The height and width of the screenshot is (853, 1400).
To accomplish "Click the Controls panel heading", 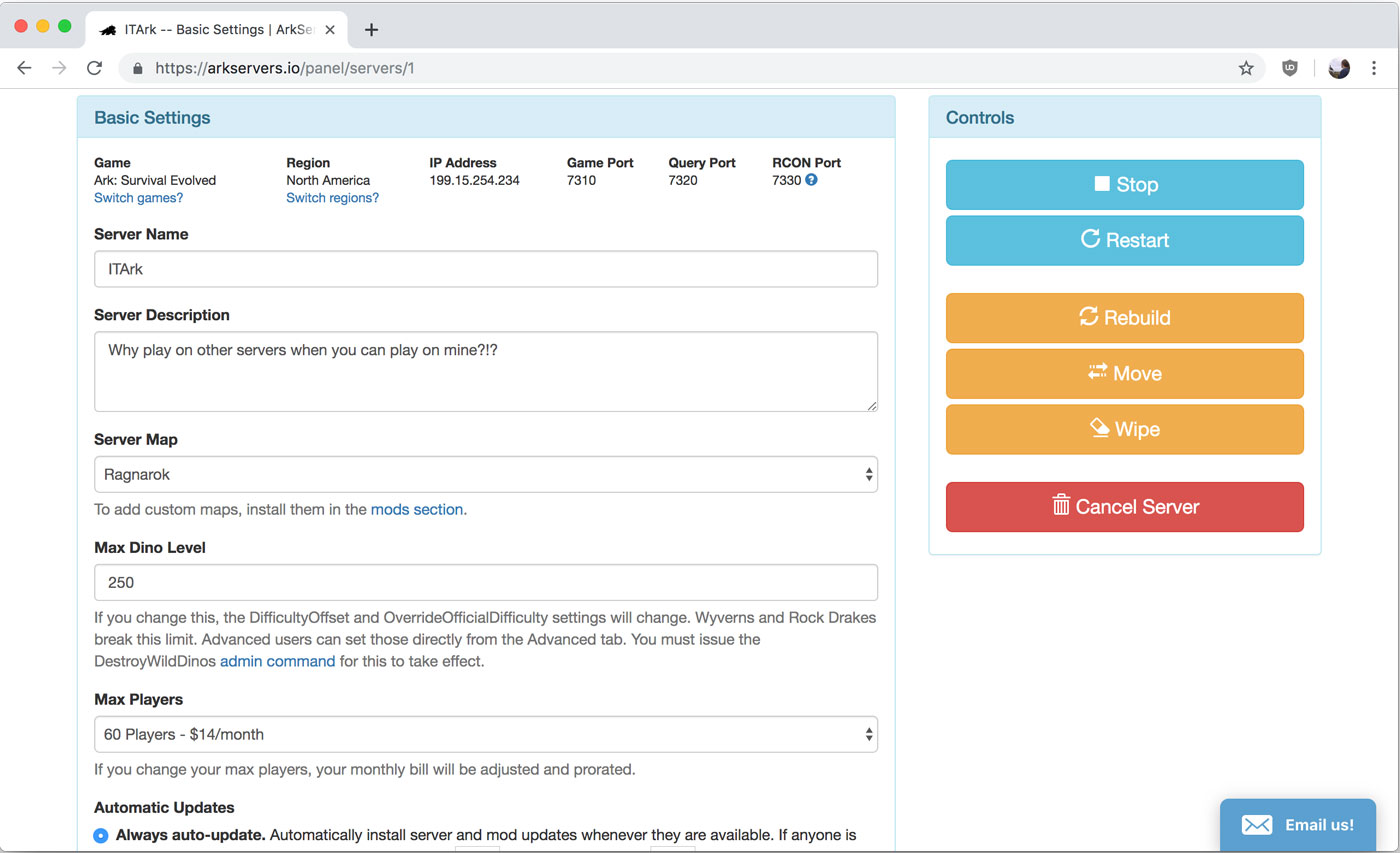I will (x=980, y=117).
